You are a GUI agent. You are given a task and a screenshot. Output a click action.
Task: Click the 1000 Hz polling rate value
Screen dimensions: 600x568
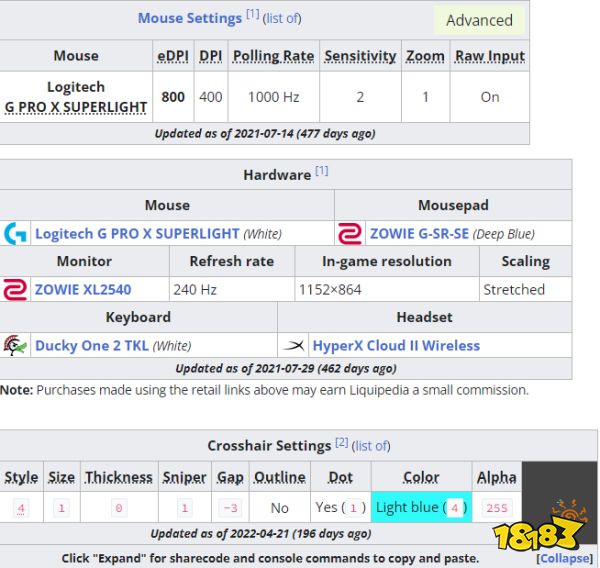tap(274, 97)
